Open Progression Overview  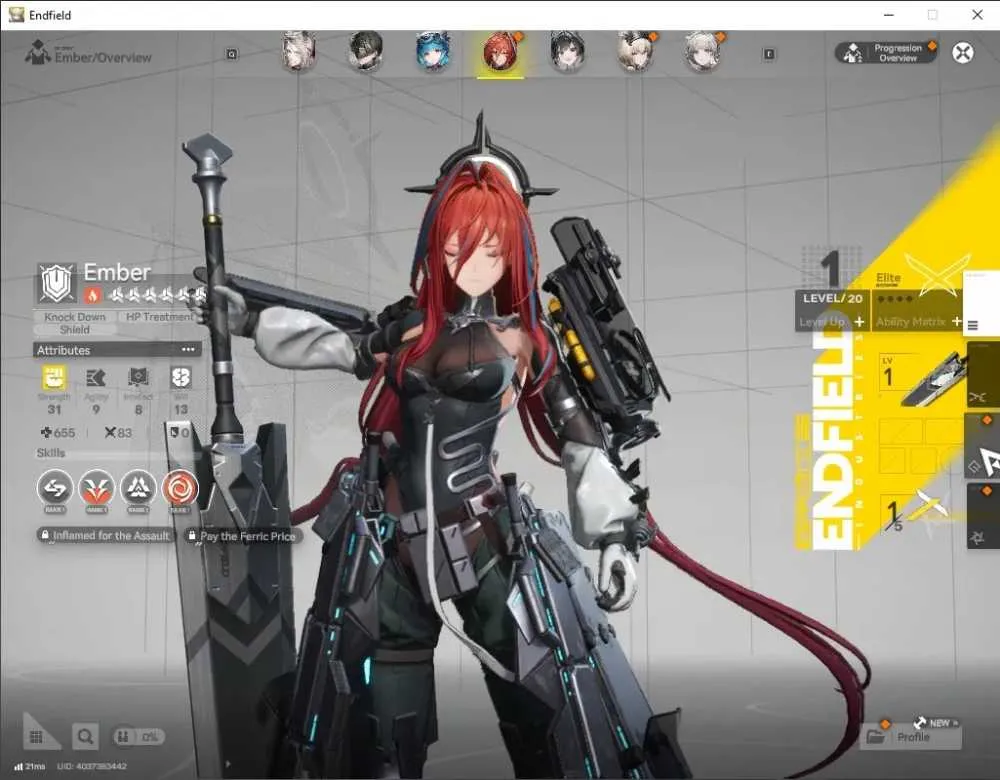coord(886,53)
